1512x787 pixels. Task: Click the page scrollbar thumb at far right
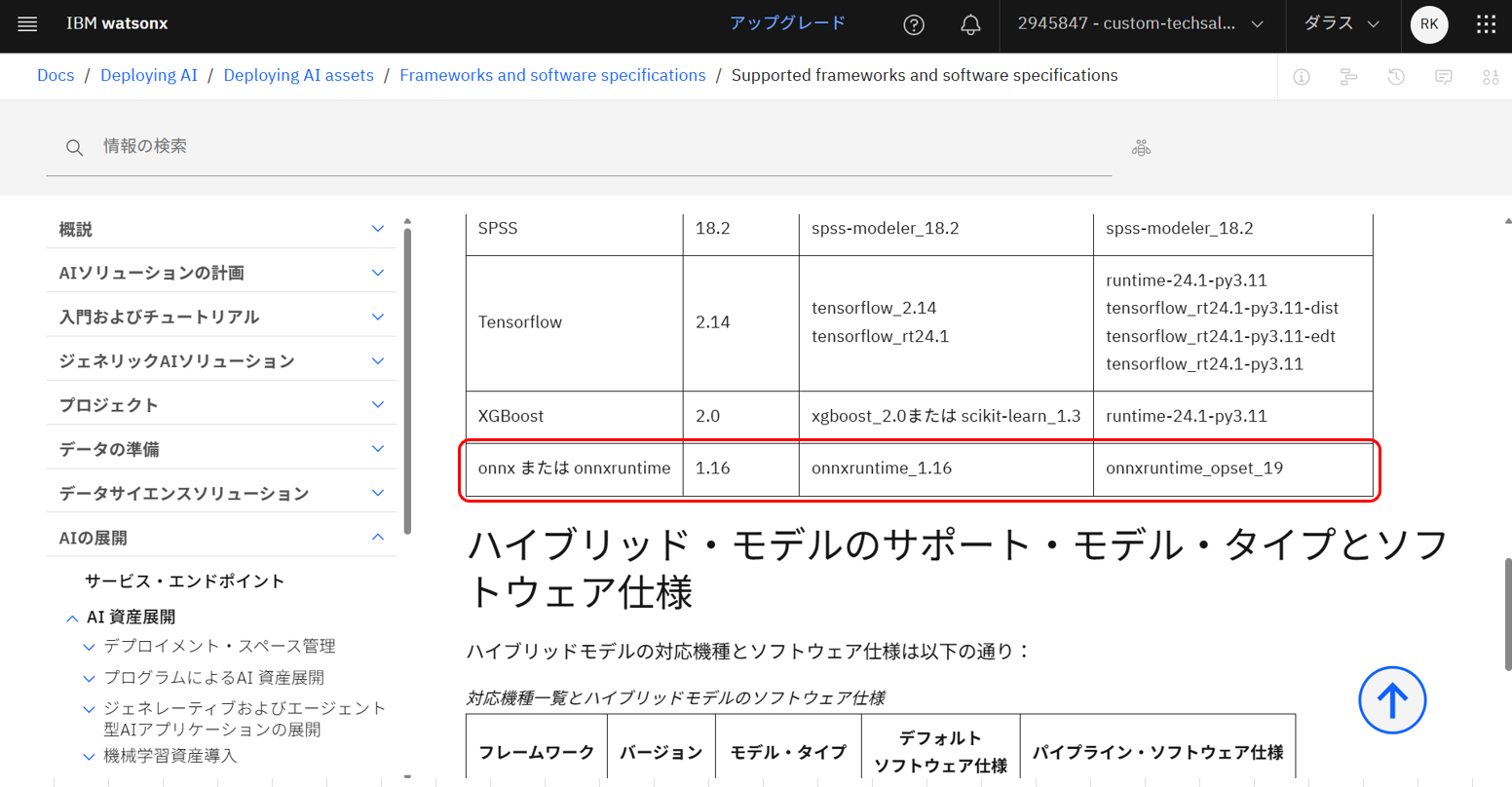[x=1508, y=614]
